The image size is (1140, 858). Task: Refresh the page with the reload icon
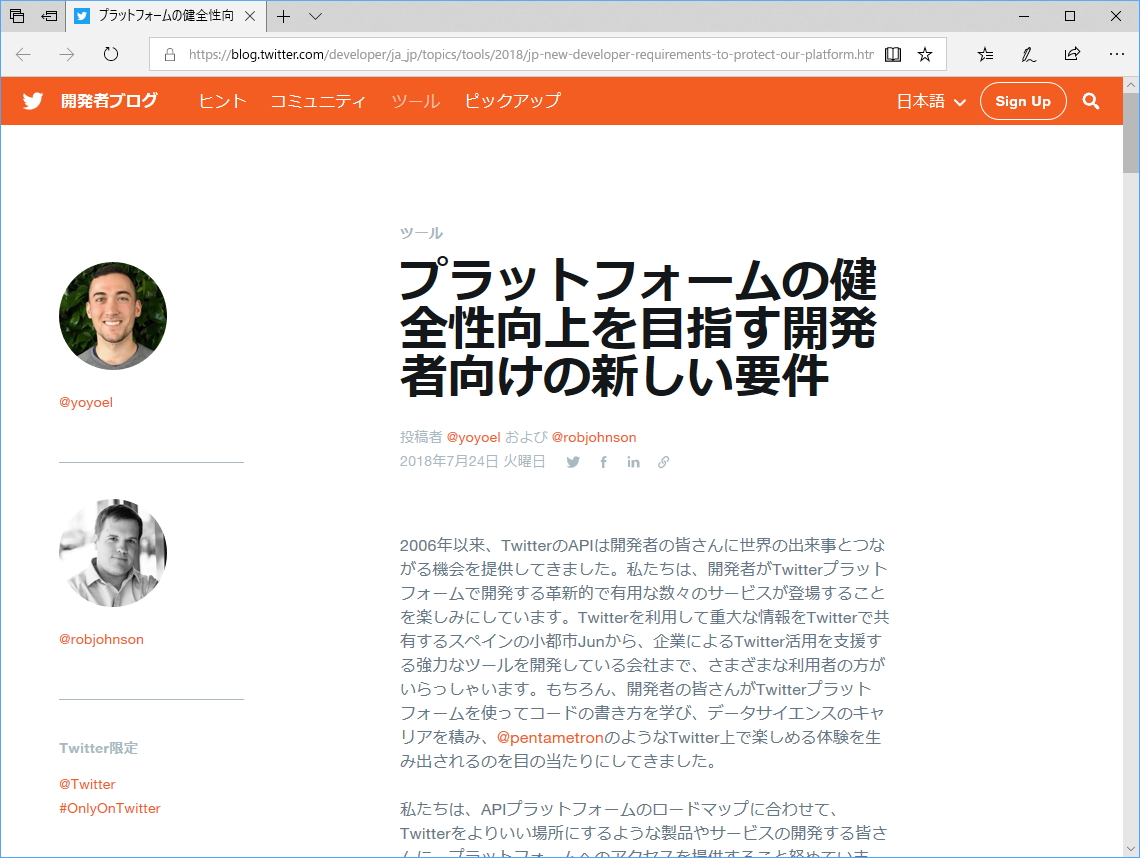coord(110,55)
